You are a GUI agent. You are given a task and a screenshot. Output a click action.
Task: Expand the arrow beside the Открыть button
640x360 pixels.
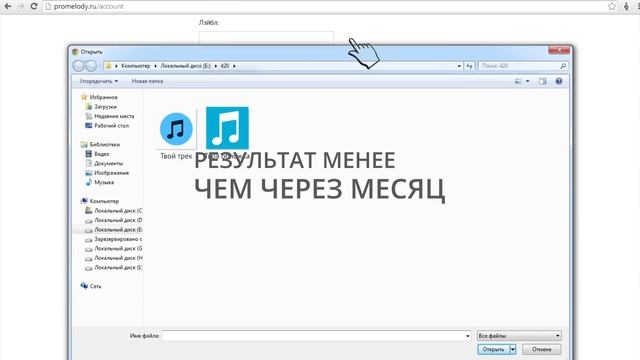click(513, 349)
